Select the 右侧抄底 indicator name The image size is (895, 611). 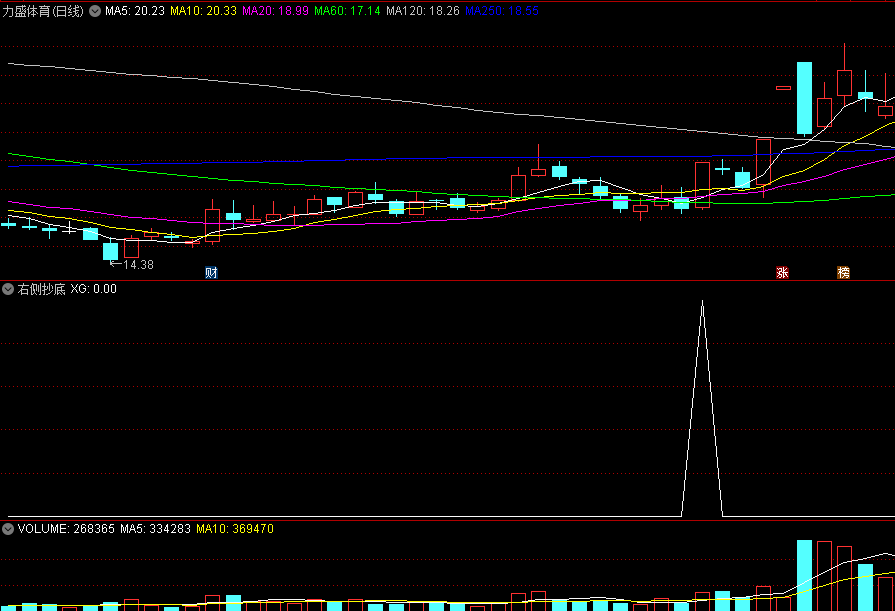(41, 289)
